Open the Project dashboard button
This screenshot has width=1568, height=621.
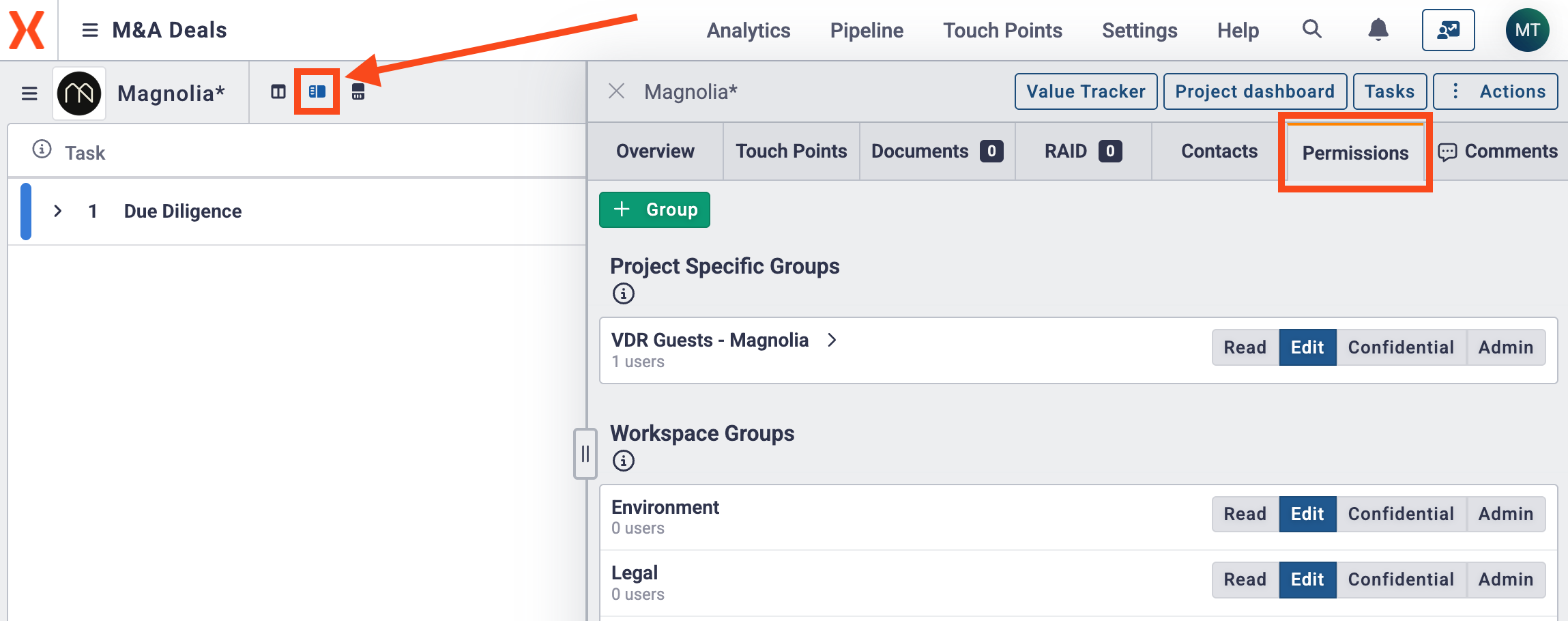pos(1255,91)
